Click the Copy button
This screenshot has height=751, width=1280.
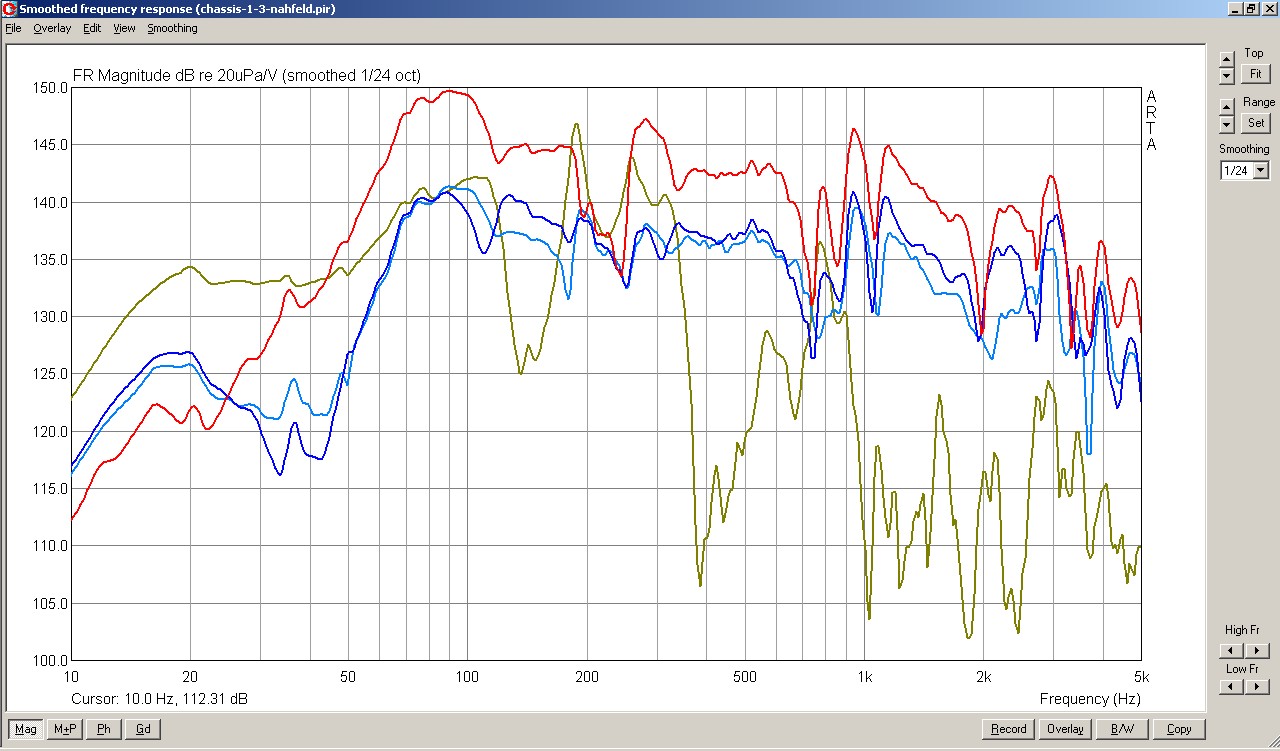tap(1178, 729)
